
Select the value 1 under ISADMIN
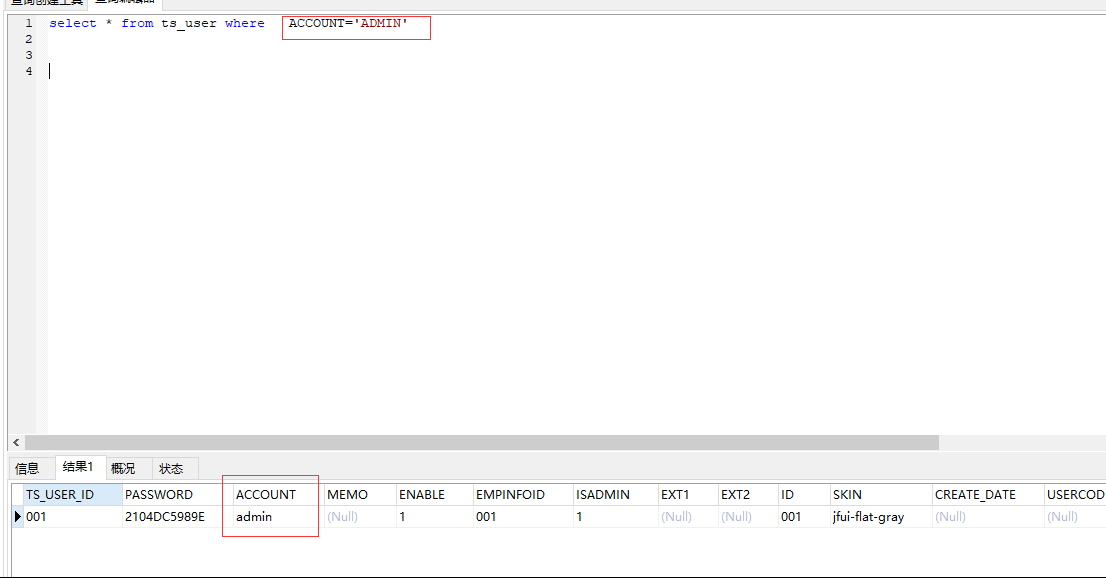tap(615, 517)
